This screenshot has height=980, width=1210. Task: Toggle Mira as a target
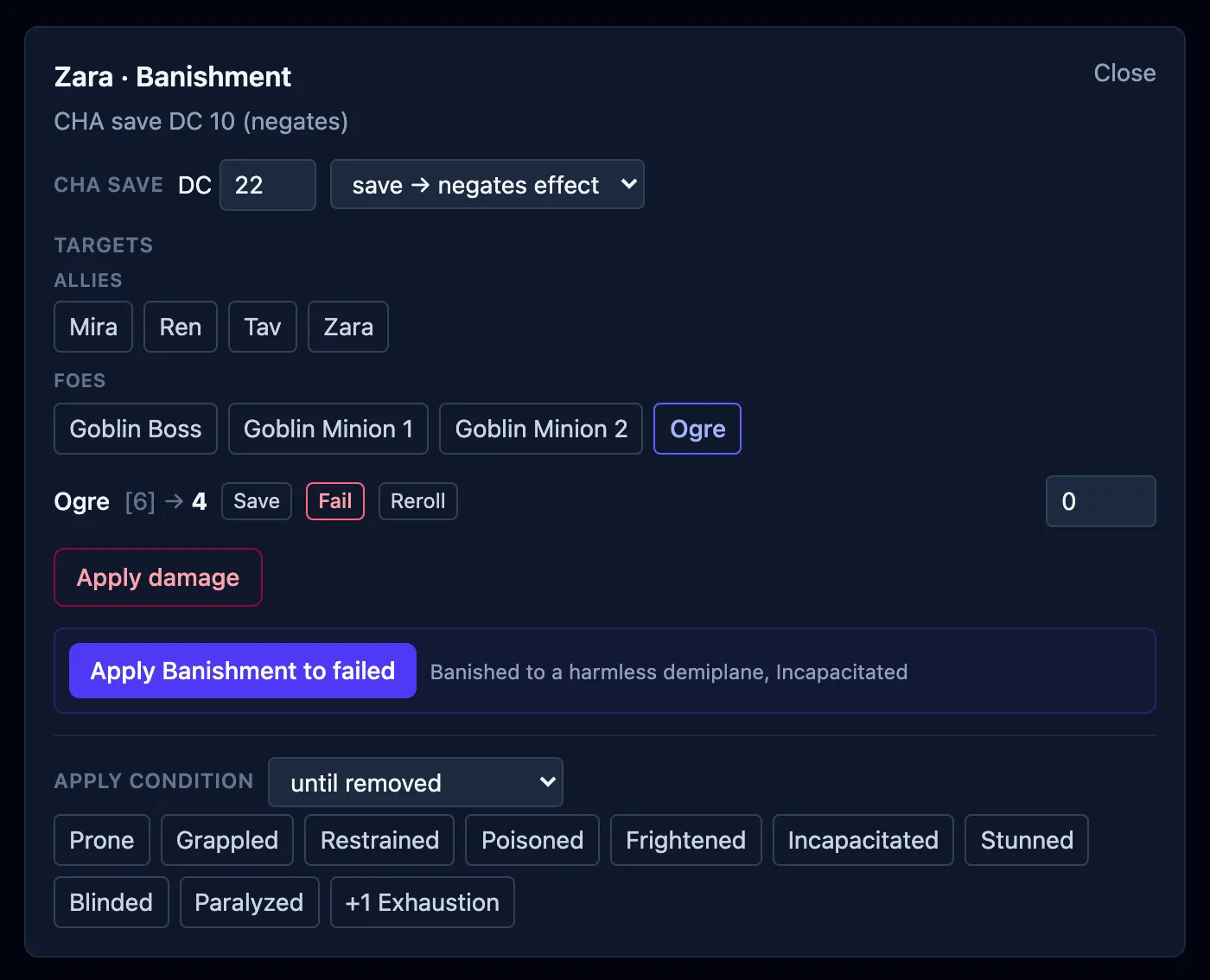[x=93, y=327]
